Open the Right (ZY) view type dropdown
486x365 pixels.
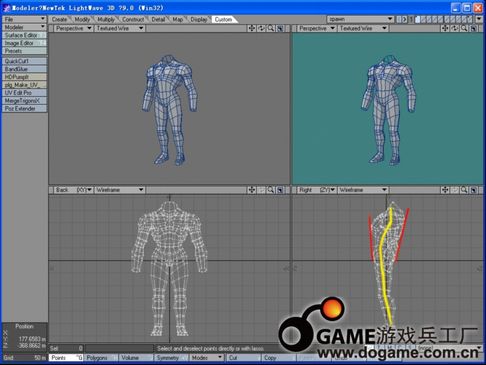[317, 190]
